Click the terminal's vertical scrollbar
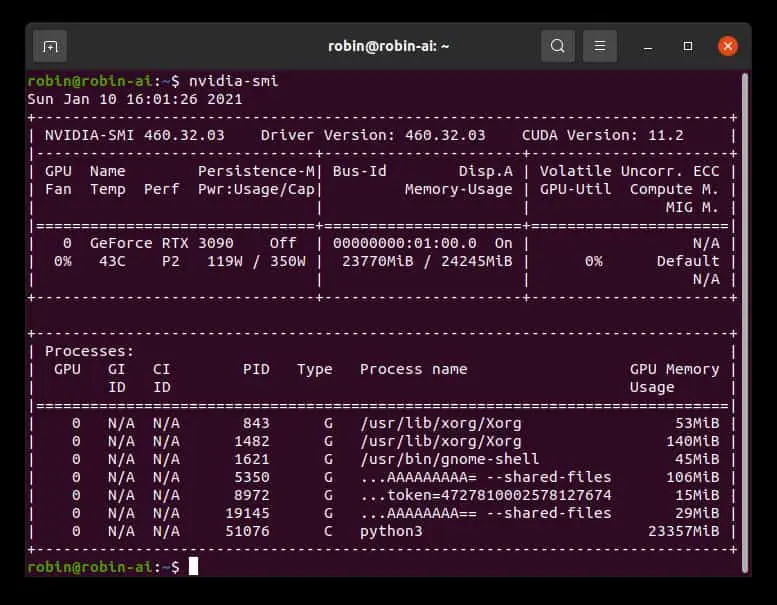This screenshot has width=777, height=605. (x=745, y=322)
